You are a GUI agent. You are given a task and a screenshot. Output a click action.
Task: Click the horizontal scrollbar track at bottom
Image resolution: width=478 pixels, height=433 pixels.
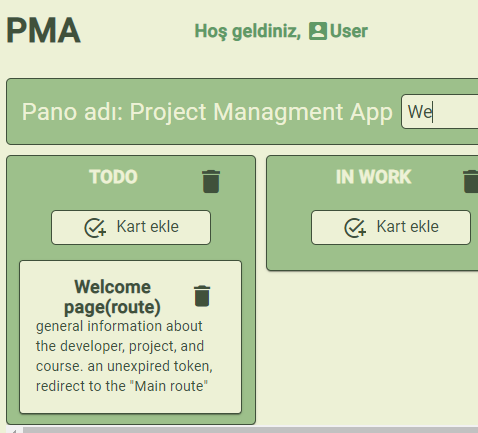[x=250, y=430]
